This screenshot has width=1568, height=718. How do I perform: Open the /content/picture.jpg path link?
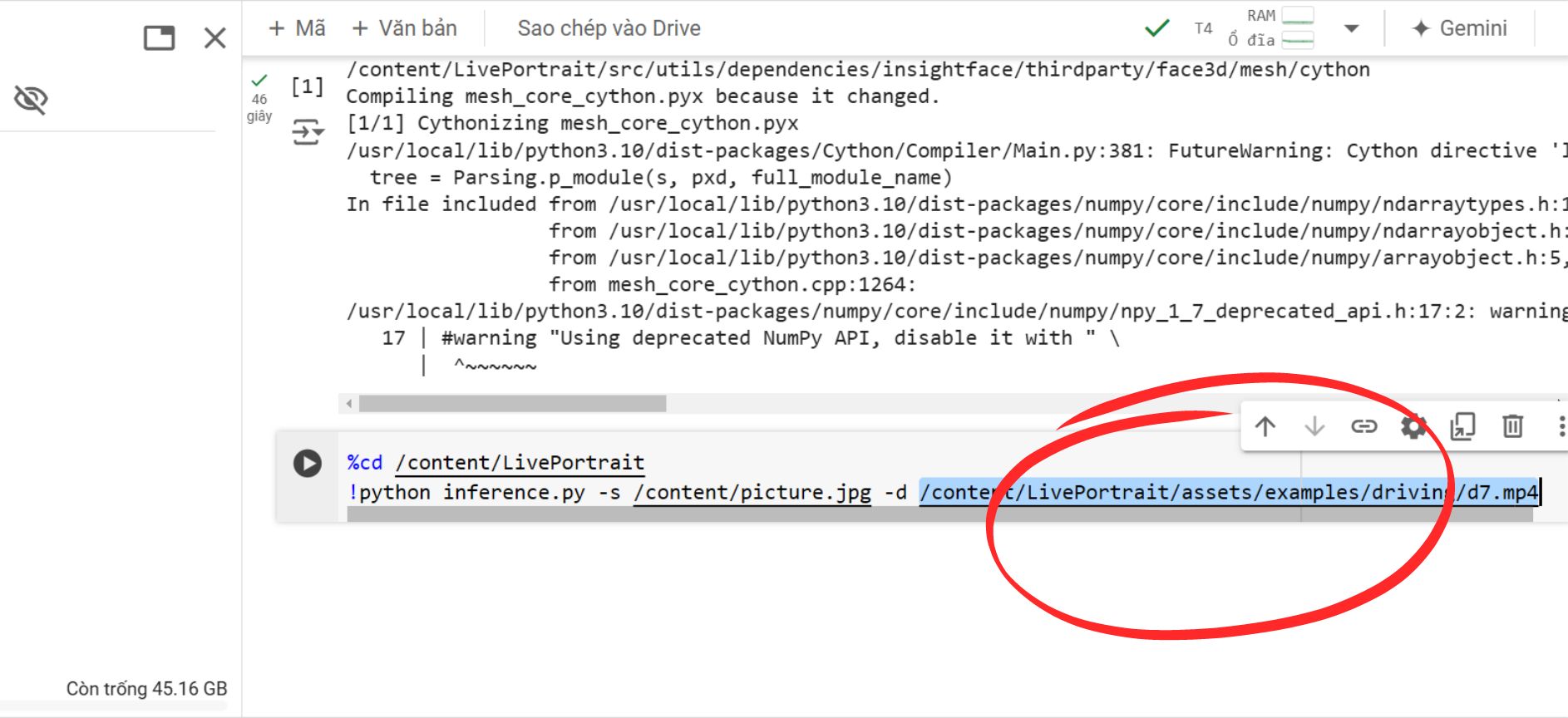752,493
